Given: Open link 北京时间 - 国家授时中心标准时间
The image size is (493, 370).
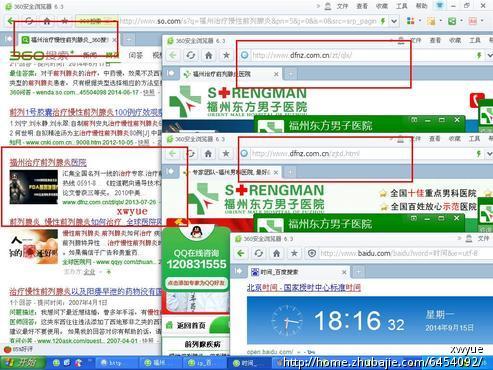Looking at the screenshot, I should point(304,287).
